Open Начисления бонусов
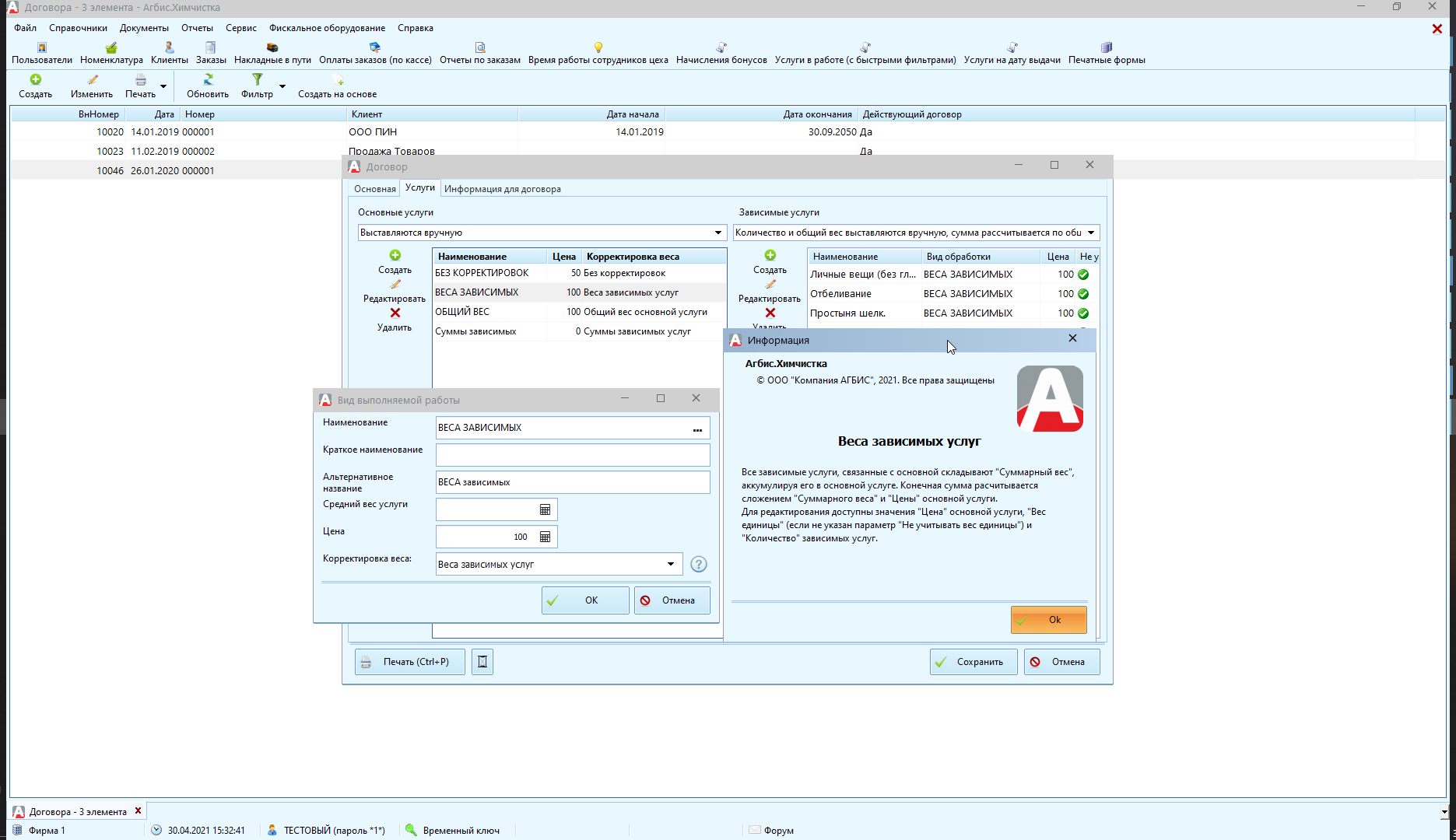The image size is (1456, 840). click(721, 53)
